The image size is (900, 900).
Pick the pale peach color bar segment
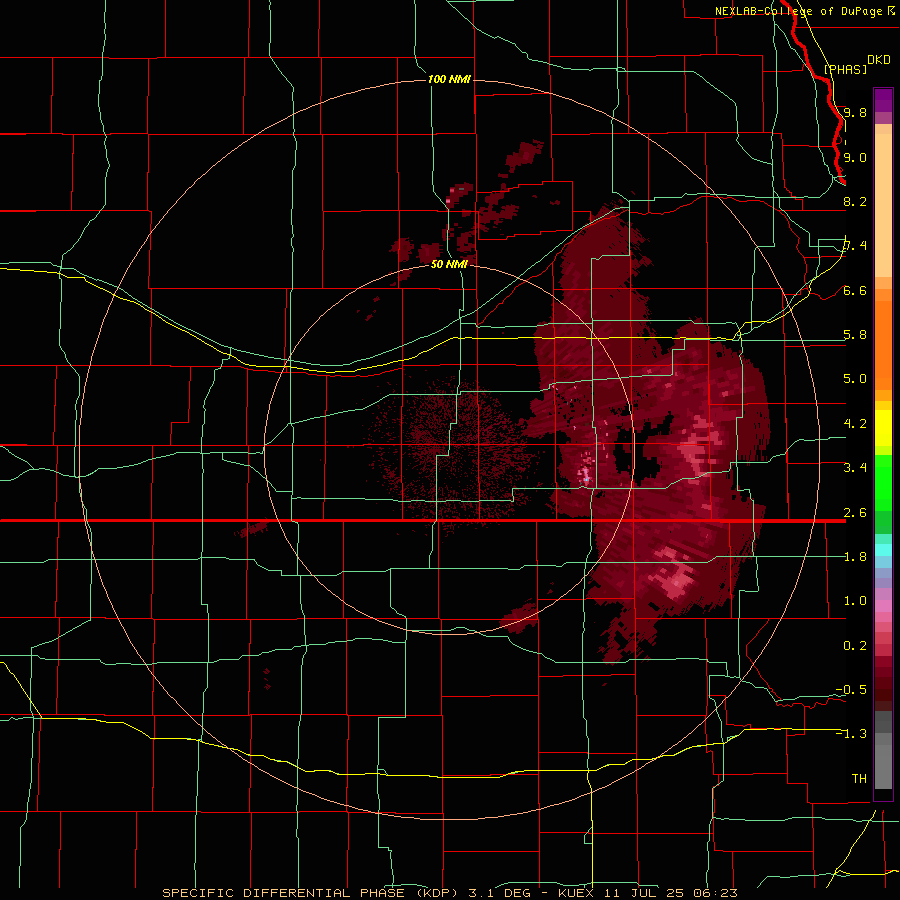pyautogui.click(x=883, y=206)
